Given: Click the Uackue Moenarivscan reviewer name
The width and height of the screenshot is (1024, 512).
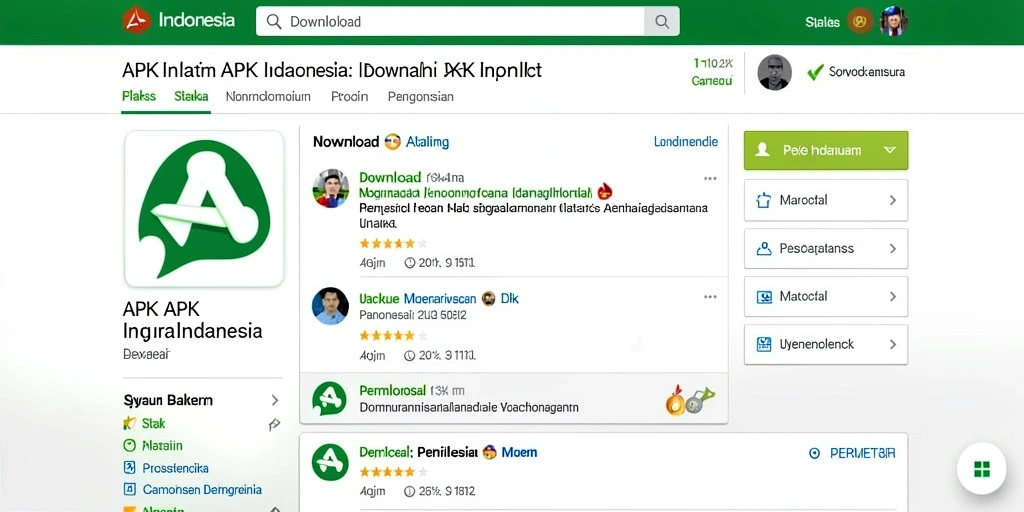Looking at the screenshot, I should click(x=417, y=298).
